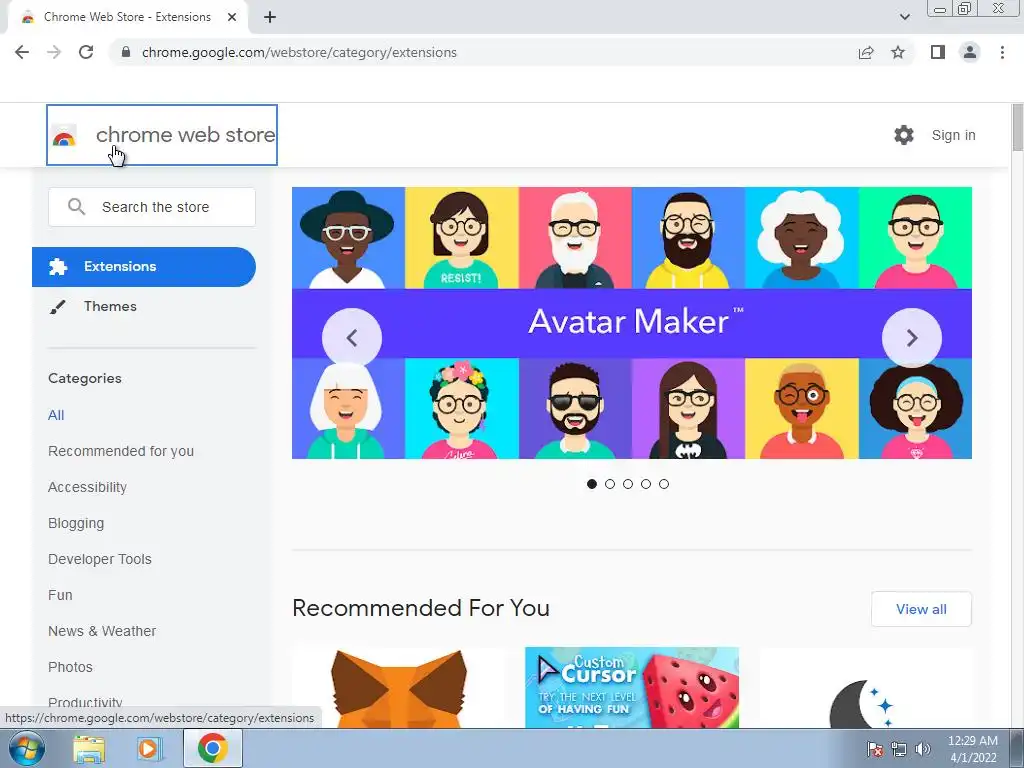Open the volume speaker tray icon
This screenshot has width=1024, height=768.
pos(922,749)
